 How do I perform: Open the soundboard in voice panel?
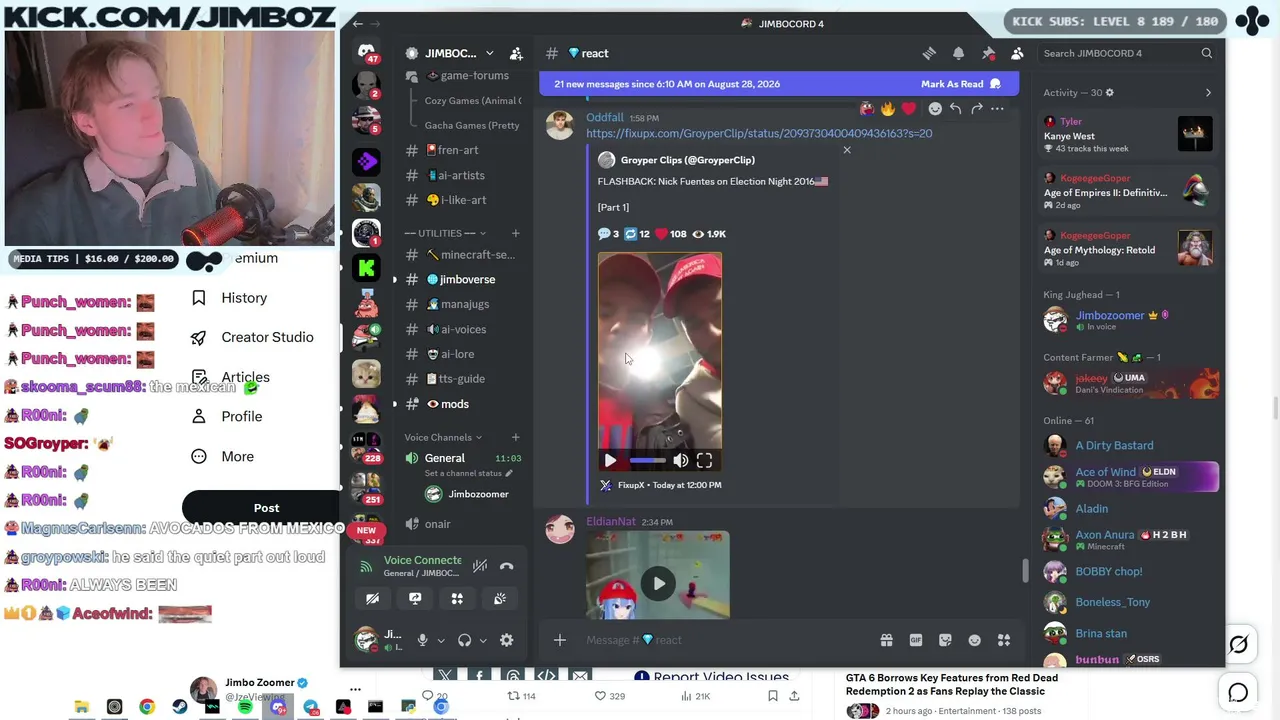pos(500,598)
